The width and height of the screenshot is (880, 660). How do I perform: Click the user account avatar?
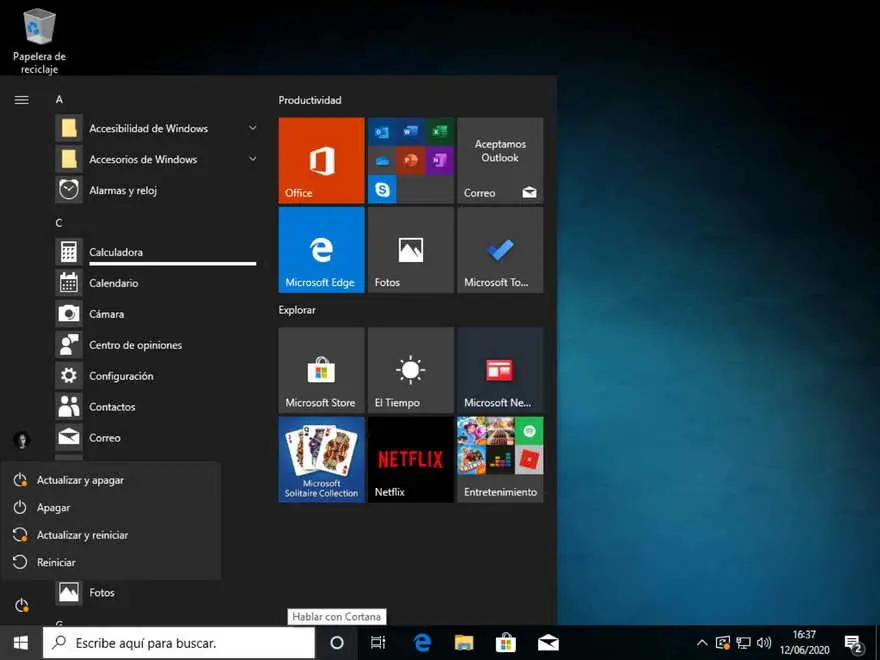pyautogui.click(x=22, y=440)
